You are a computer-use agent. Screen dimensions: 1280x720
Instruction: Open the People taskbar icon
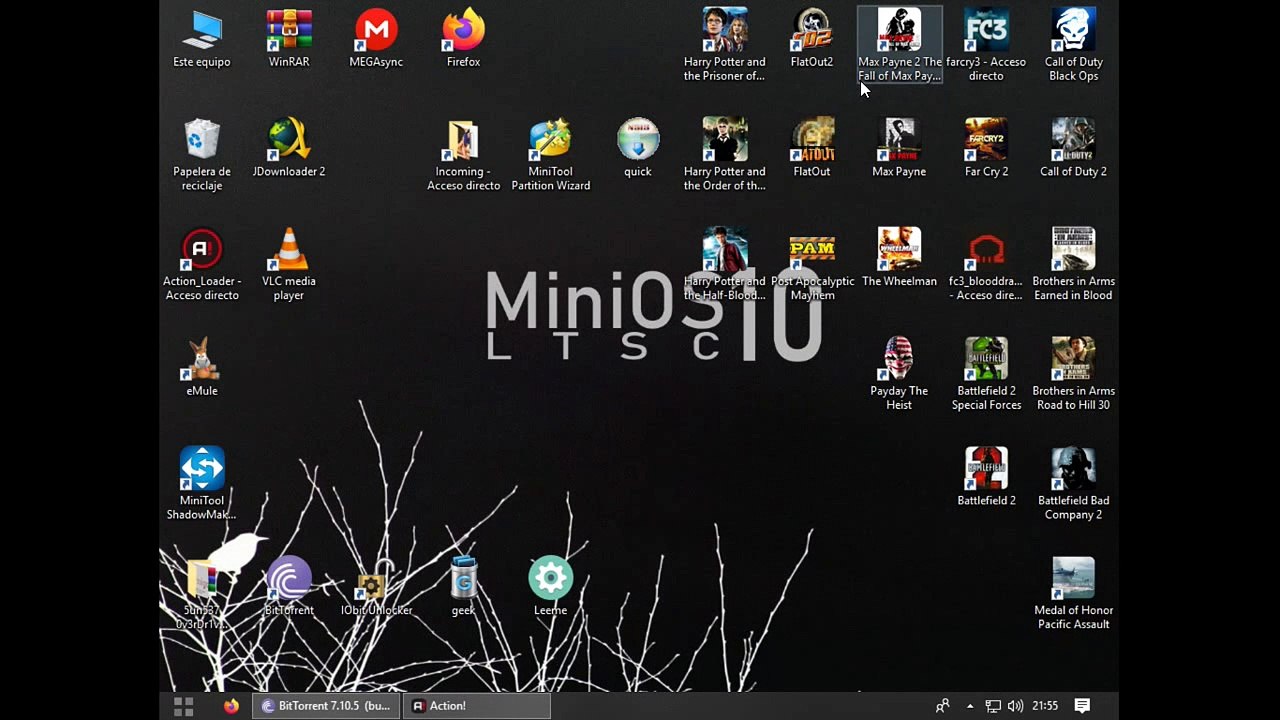[942, 706]
